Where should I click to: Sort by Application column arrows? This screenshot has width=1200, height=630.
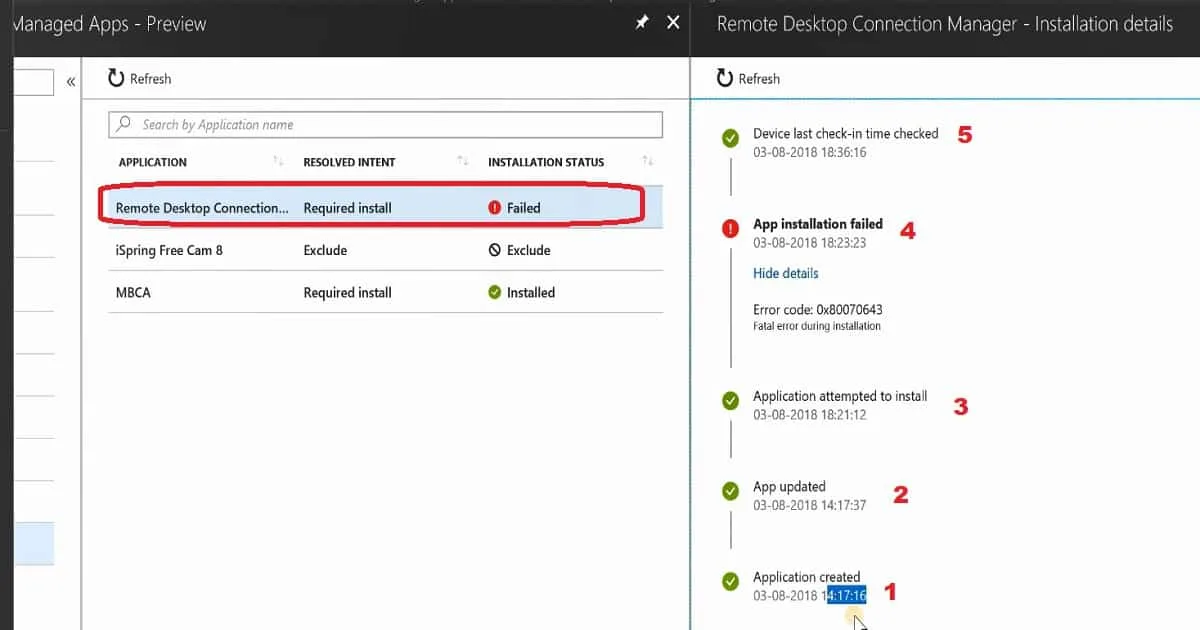[x=278, y=162]
